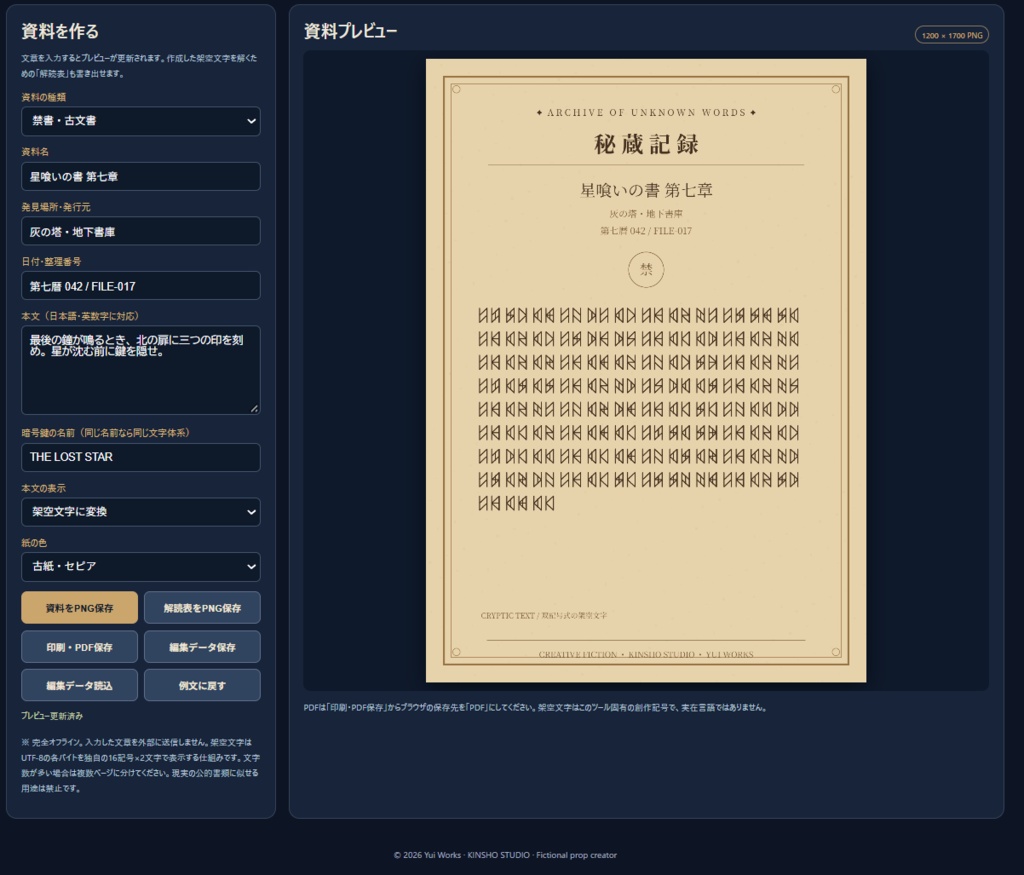This screenshot has width=1024, height=875.
Task: Click the プレビュー更新済み status text
Action: (x=52, y=716)
